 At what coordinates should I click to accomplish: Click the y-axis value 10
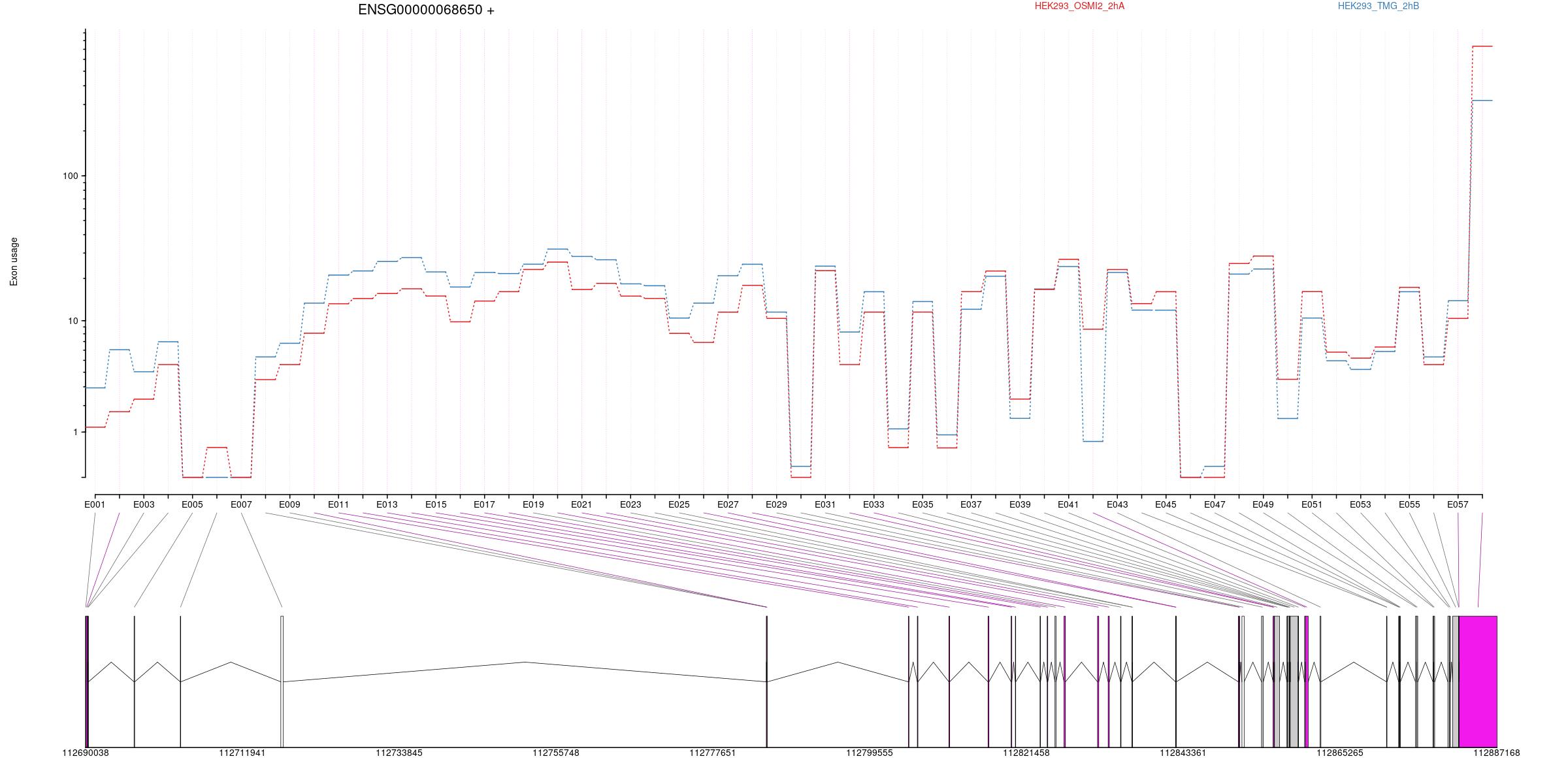[x=73, y=321]
